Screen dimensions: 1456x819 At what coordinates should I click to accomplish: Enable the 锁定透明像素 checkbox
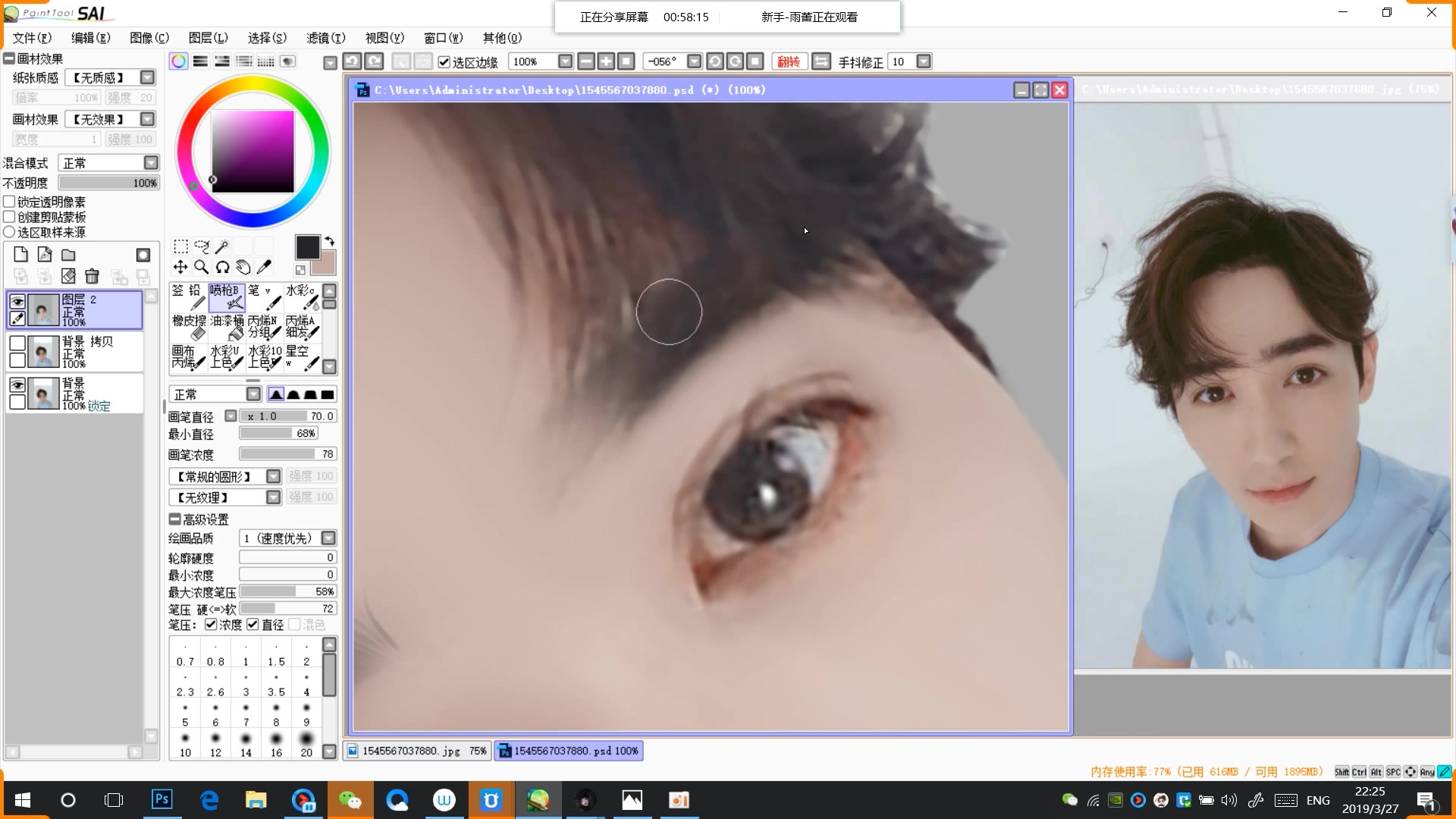click(x=10, y=202)
